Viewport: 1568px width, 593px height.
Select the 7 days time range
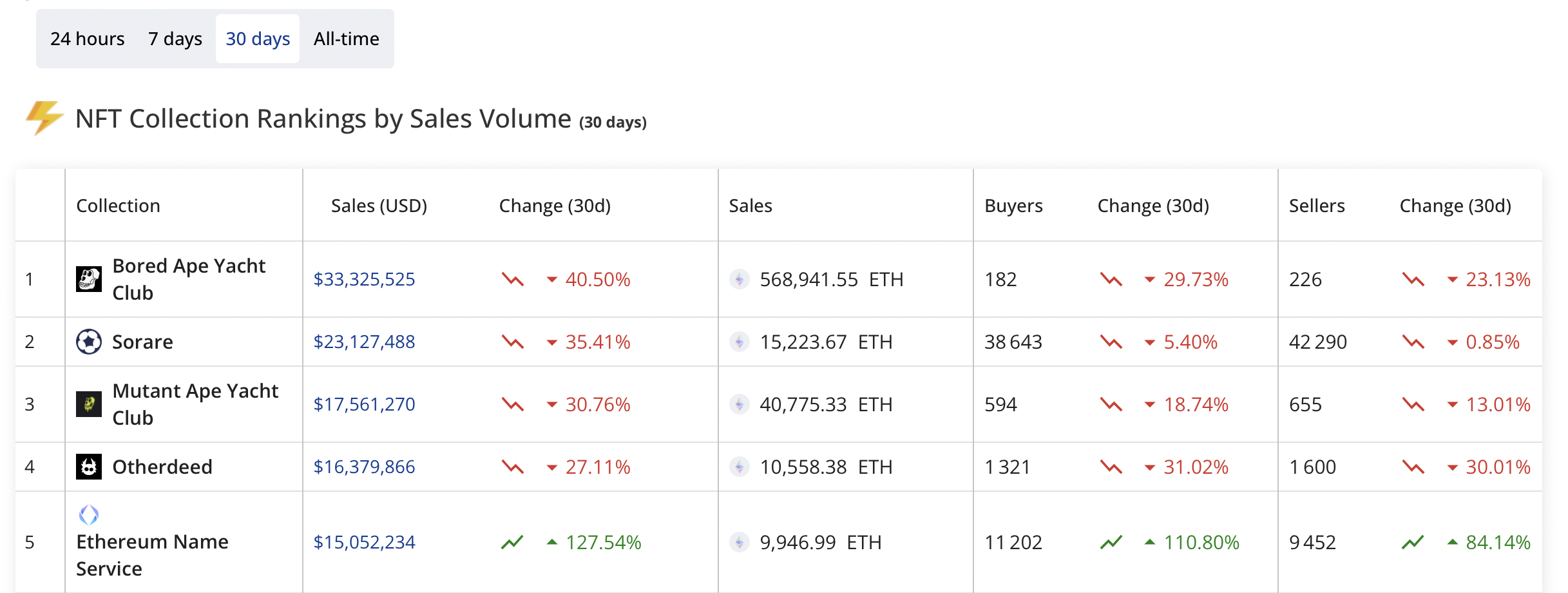175,39
